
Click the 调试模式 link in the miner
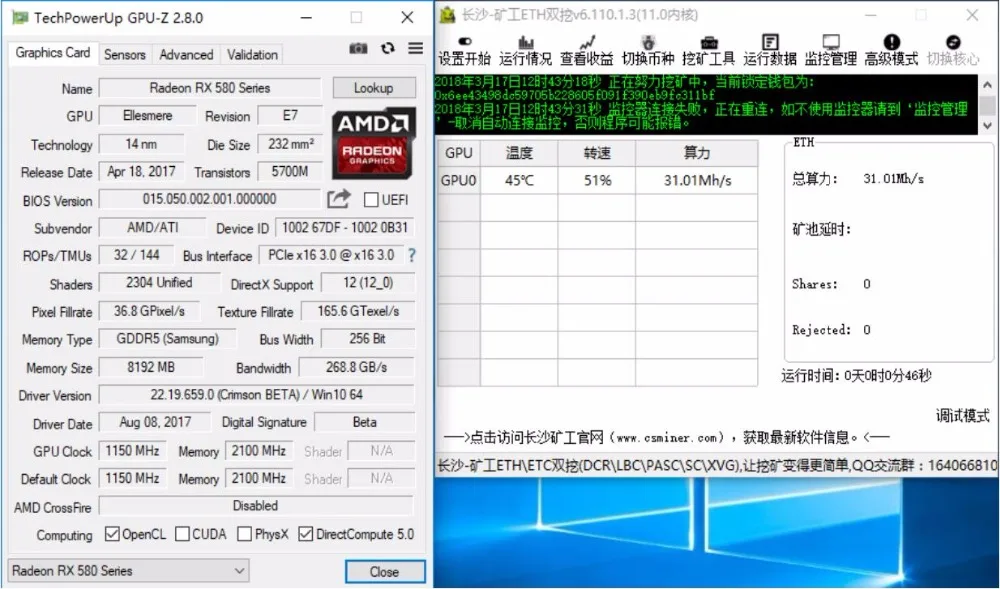pyautogui.click(x=962, y=416)
